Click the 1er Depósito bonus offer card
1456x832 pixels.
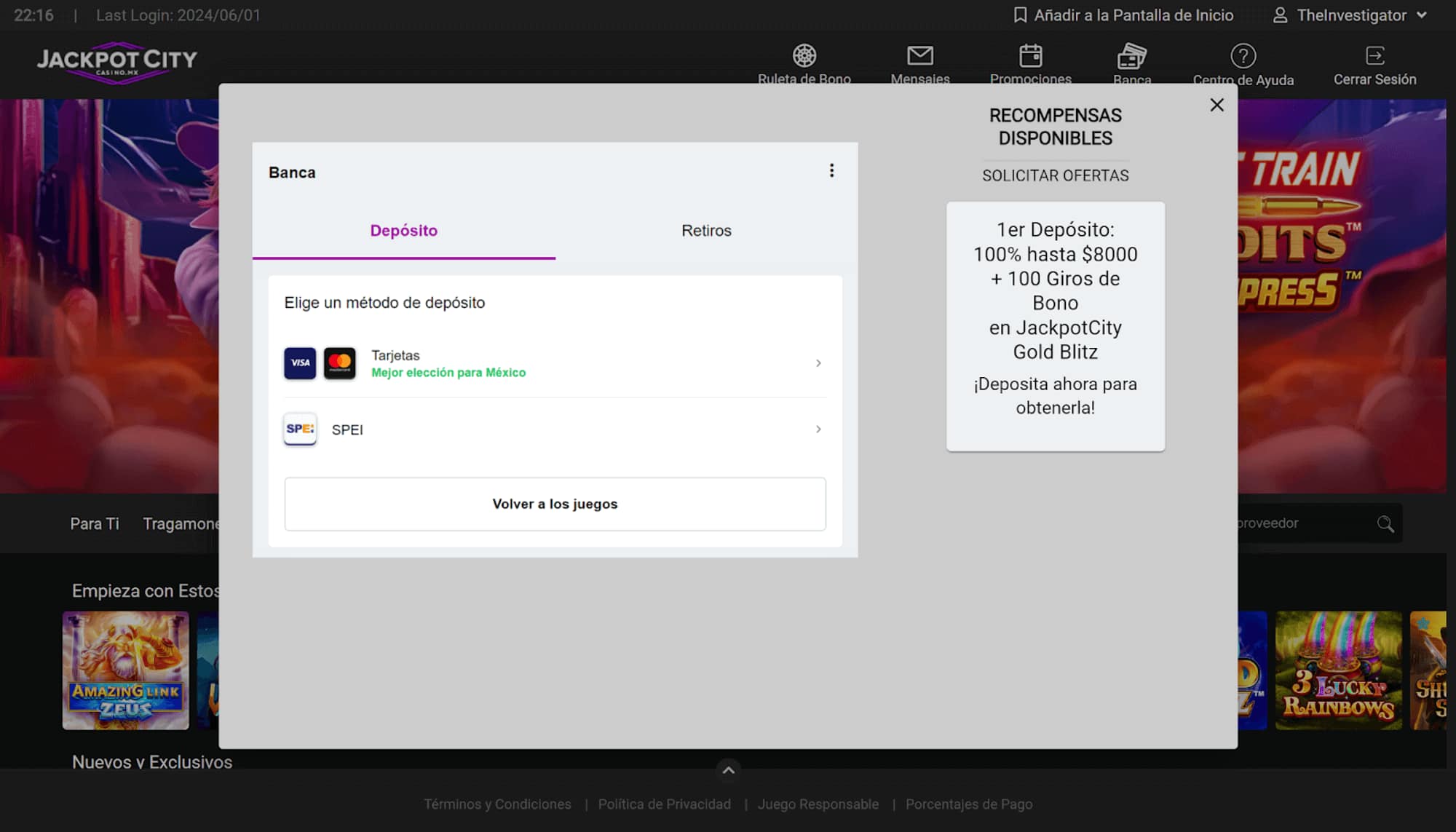click(x=1055, y=326)
